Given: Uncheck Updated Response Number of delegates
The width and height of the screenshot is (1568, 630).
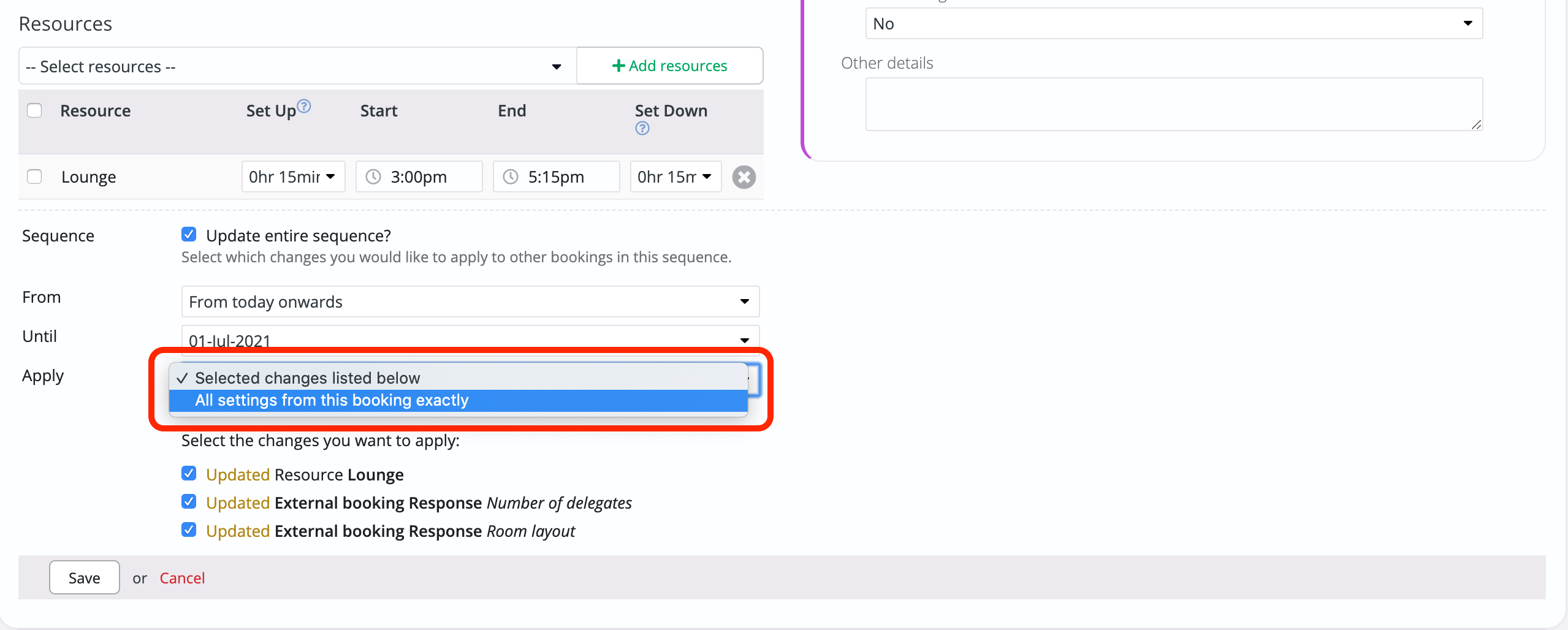Looking at the screenshot, I should click(x=188, y=501).
